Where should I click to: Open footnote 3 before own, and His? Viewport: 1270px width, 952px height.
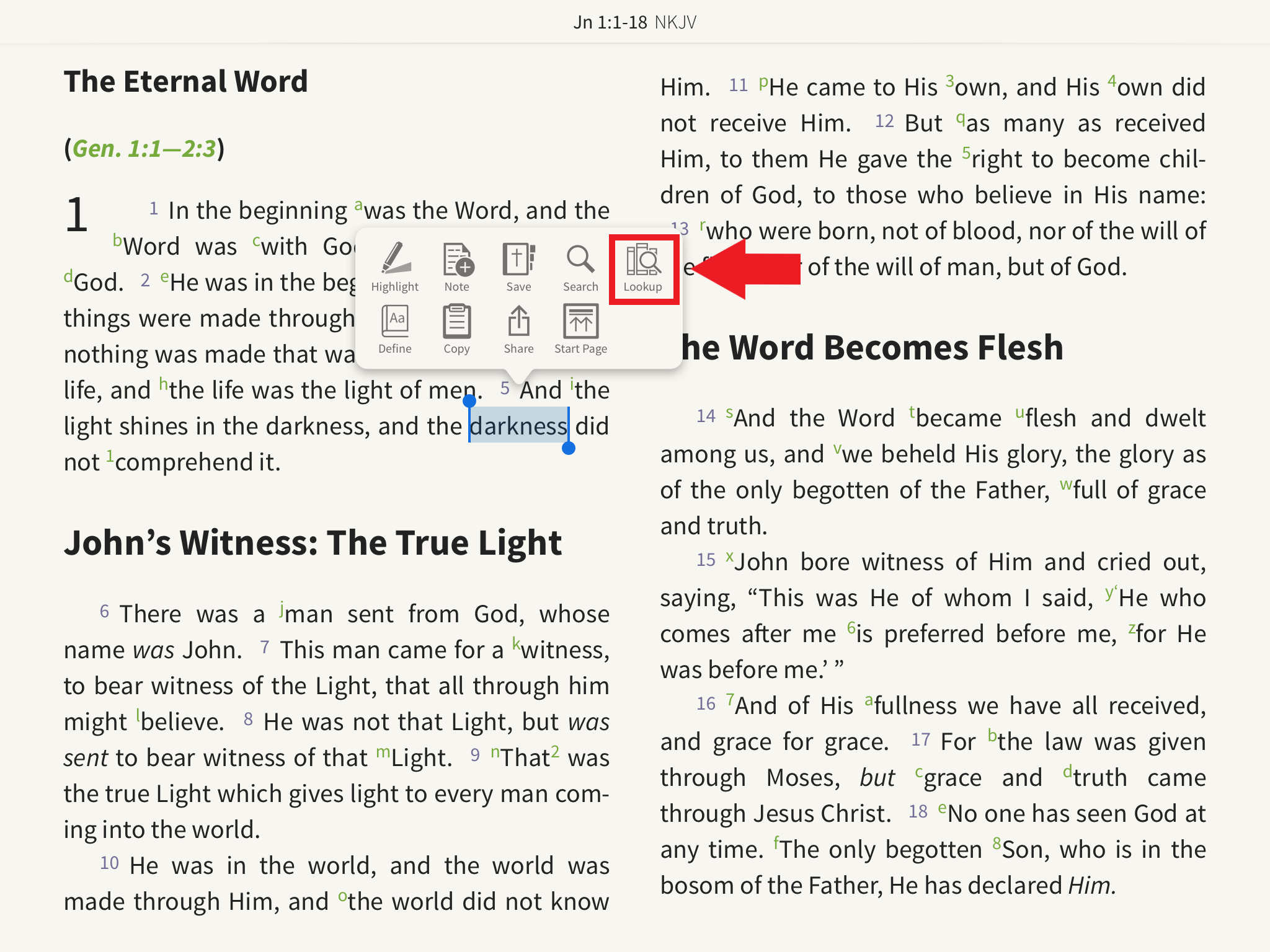950,81
